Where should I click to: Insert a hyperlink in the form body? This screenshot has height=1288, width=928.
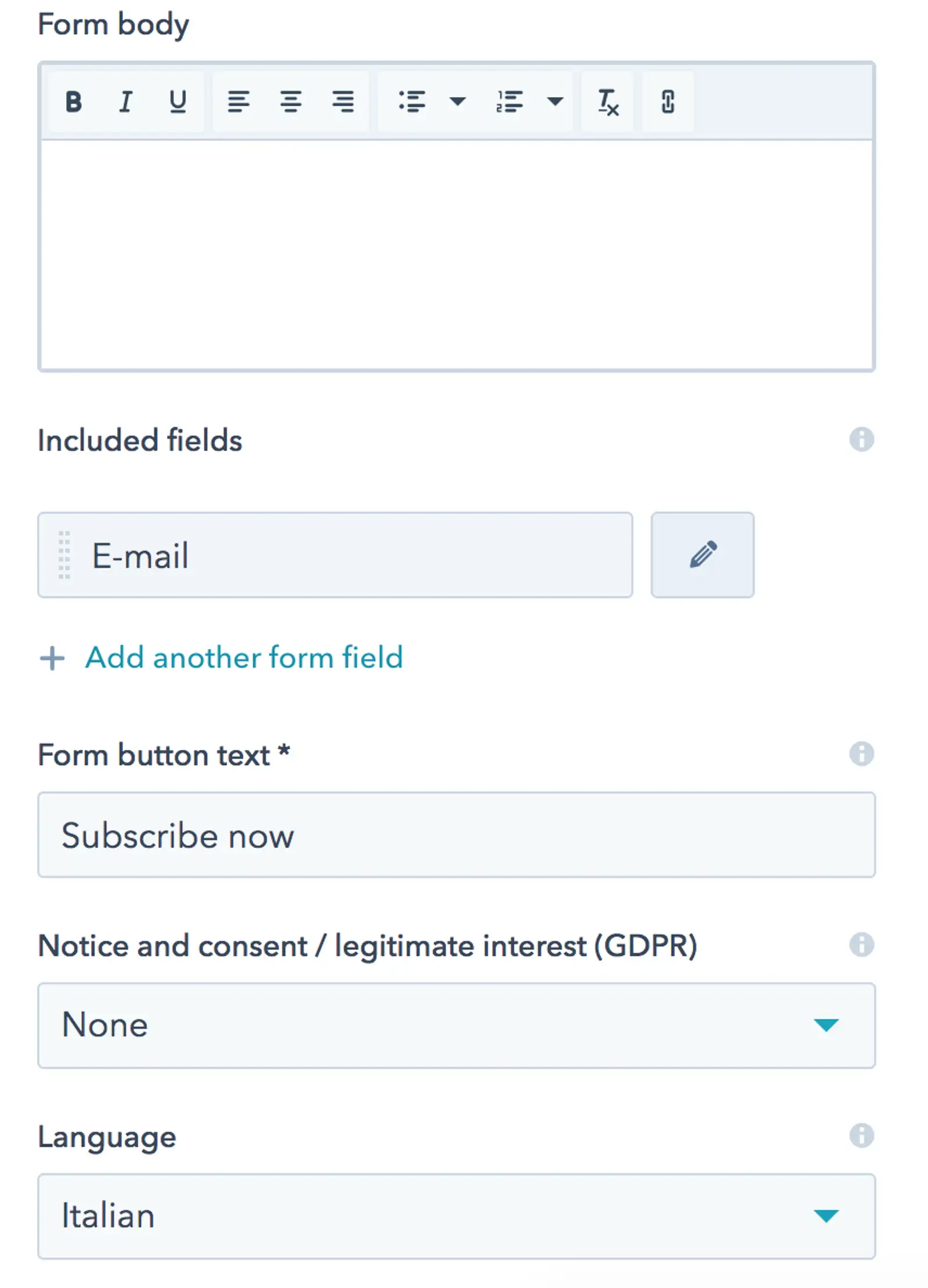[668, 102]
